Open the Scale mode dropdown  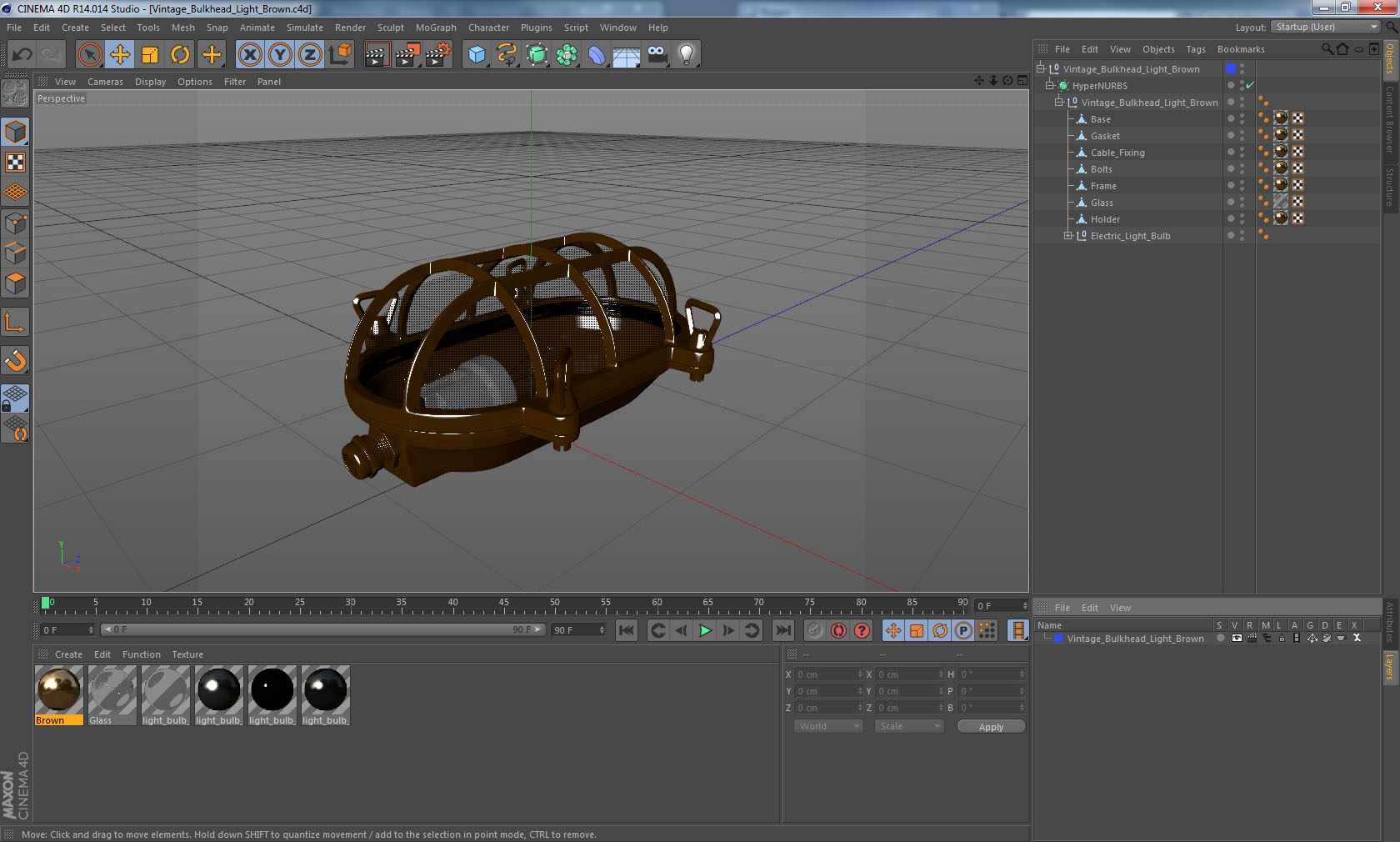coord(908,726)
